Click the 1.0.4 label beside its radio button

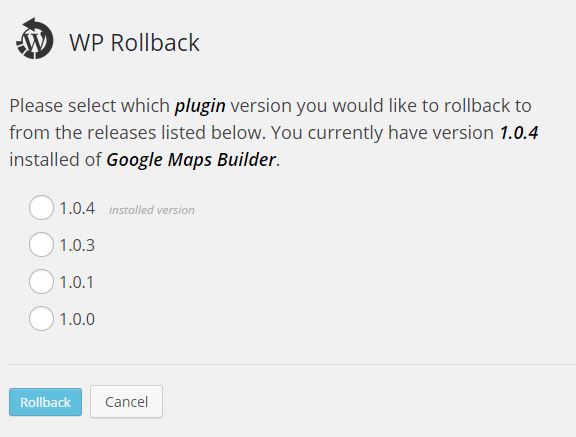[x=77, y=209]
